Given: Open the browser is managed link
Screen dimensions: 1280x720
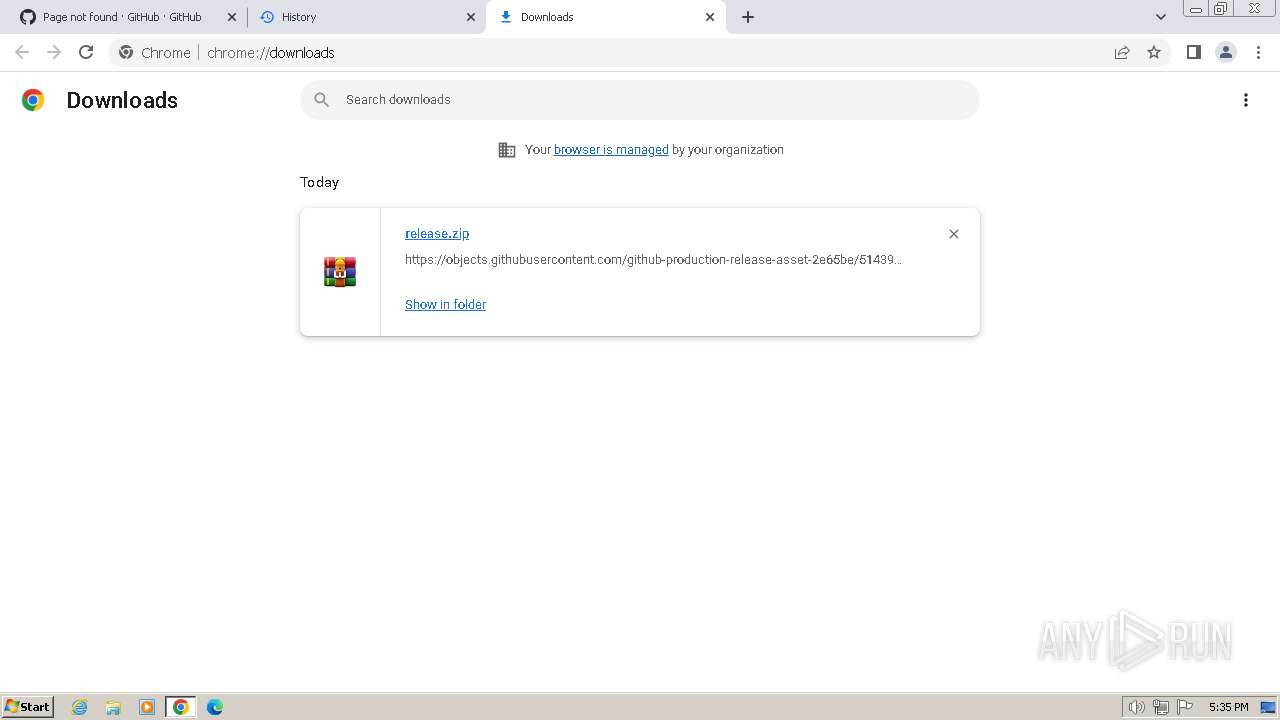Looking at the screenshot, I should (x=611, y=150).
